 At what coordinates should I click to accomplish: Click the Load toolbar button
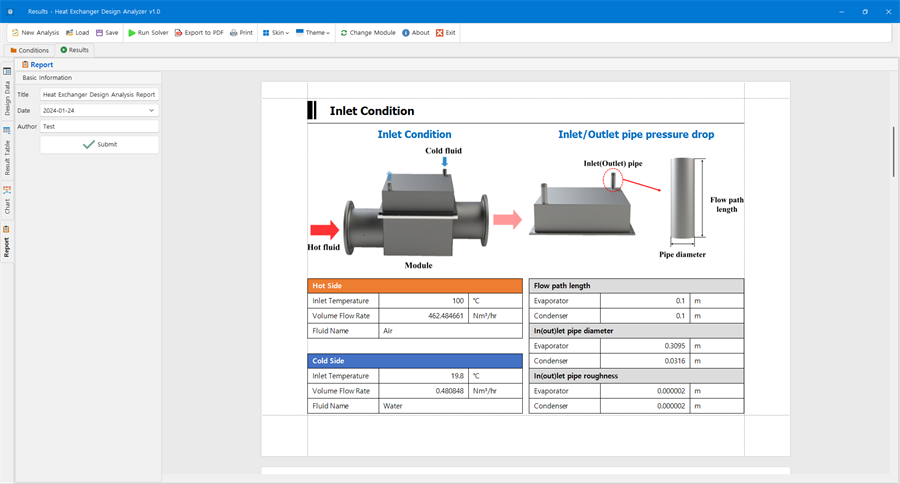tap(77, 33)
